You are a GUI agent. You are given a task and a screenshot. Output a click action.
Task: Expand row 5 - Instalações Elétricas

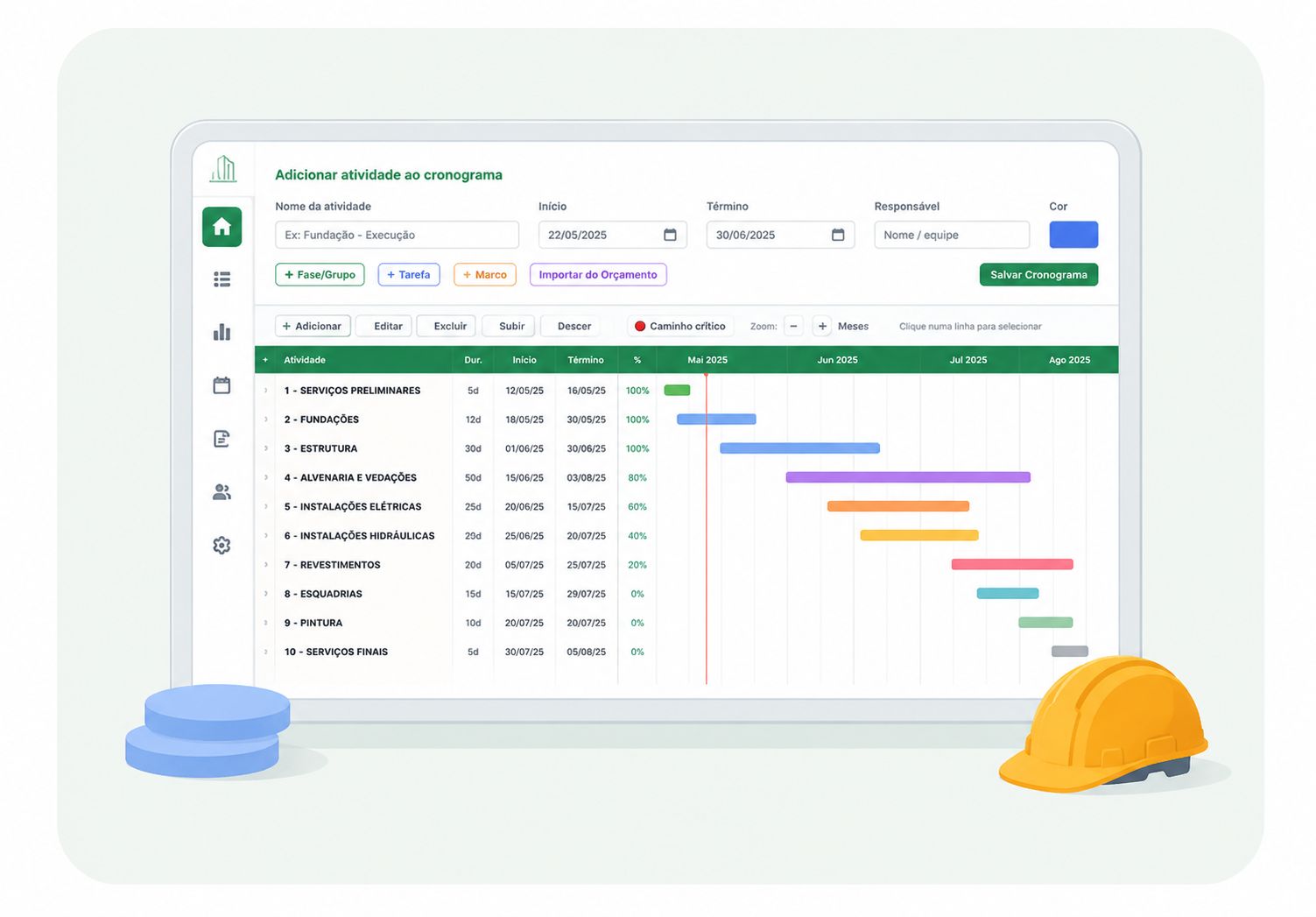(266, 506)
